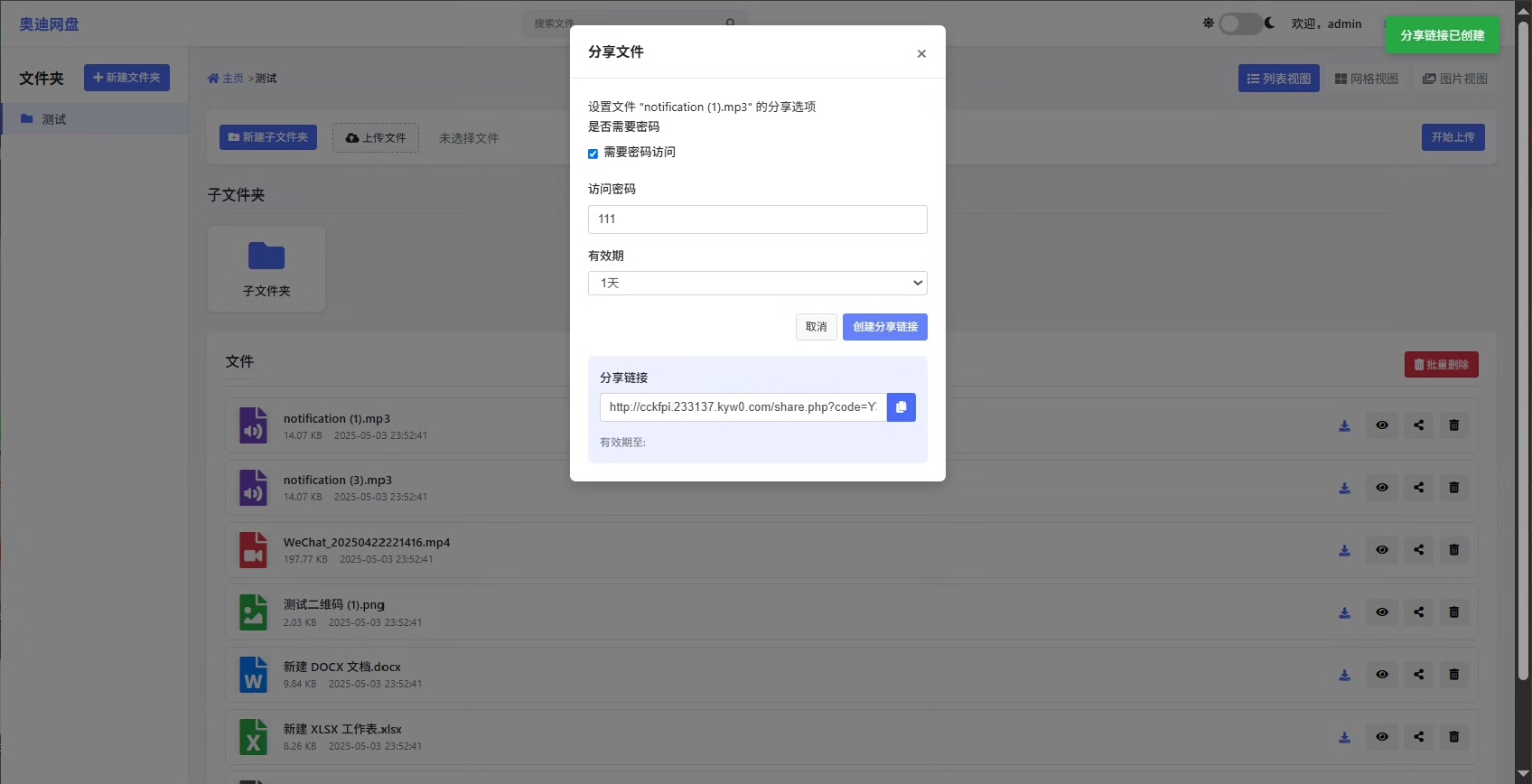
Task: Click 上传文件 button
Action: point(376,138)
